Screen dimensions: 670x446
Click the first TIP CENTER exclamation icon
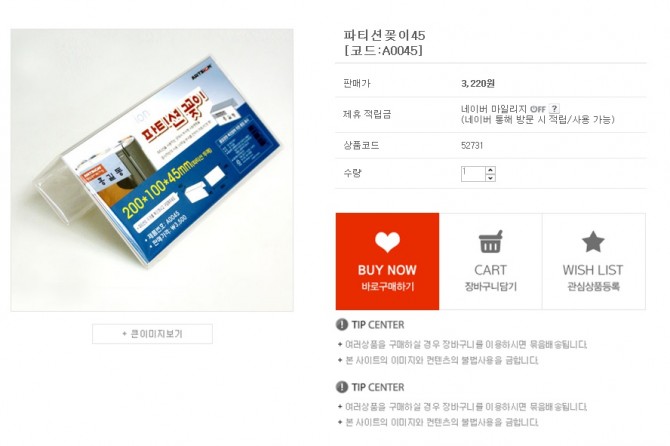point(342,325)
